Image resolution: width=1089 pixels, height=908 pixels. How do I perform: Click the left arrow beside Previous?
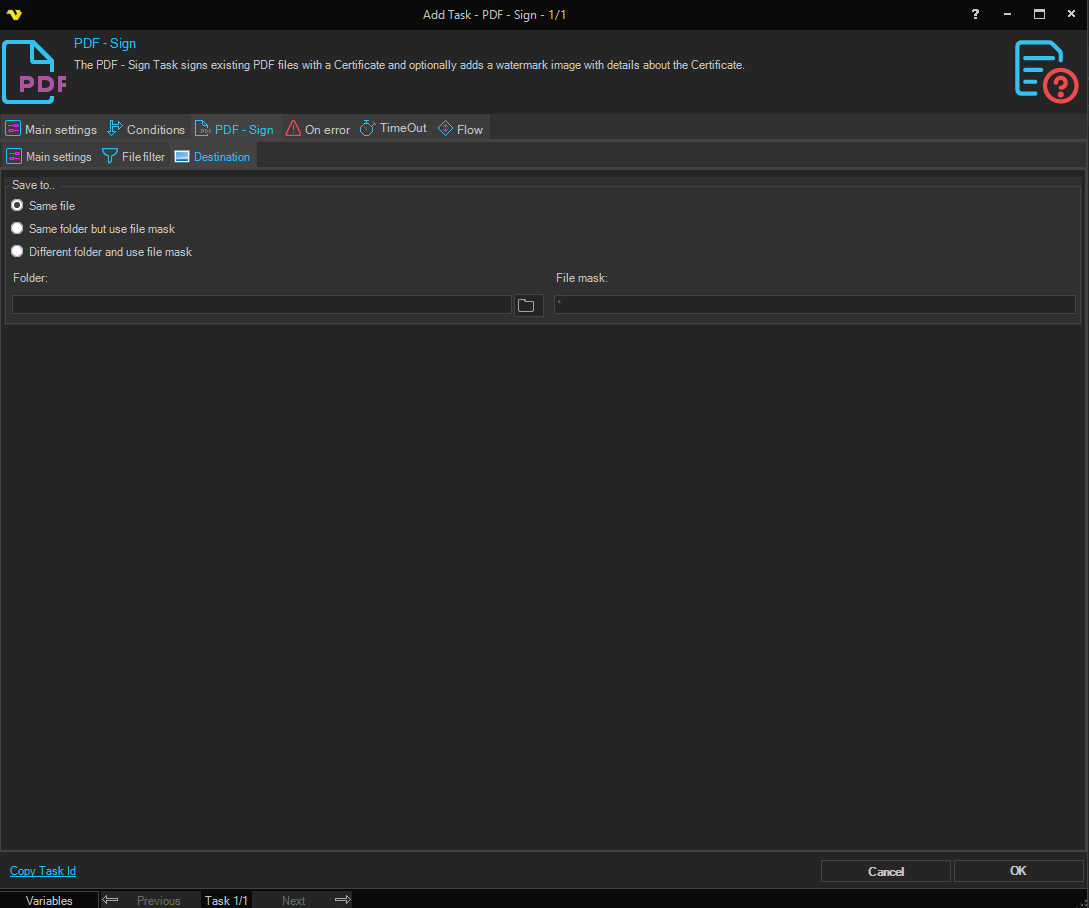coord(111,900)
